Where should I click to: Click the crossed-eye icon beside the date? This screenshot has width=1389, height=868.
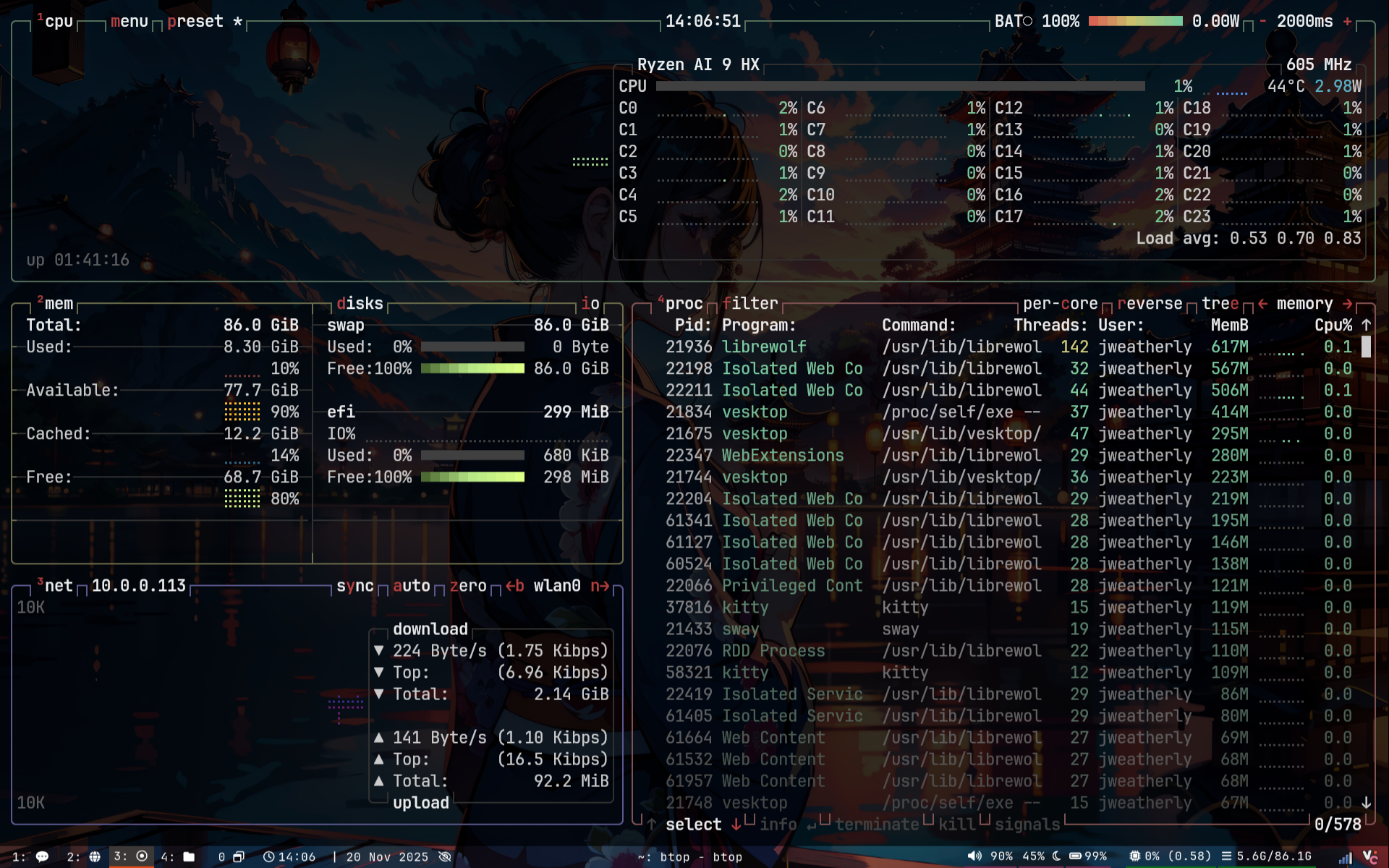(445, 856)
